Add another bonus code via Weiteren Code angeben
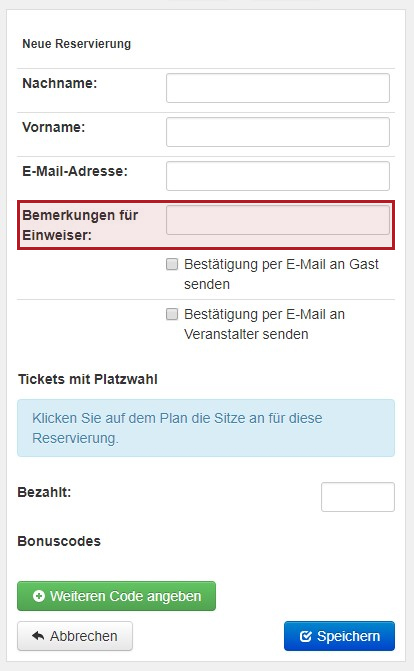Viewport: 414px width, 671px height. tap(116, 596)
